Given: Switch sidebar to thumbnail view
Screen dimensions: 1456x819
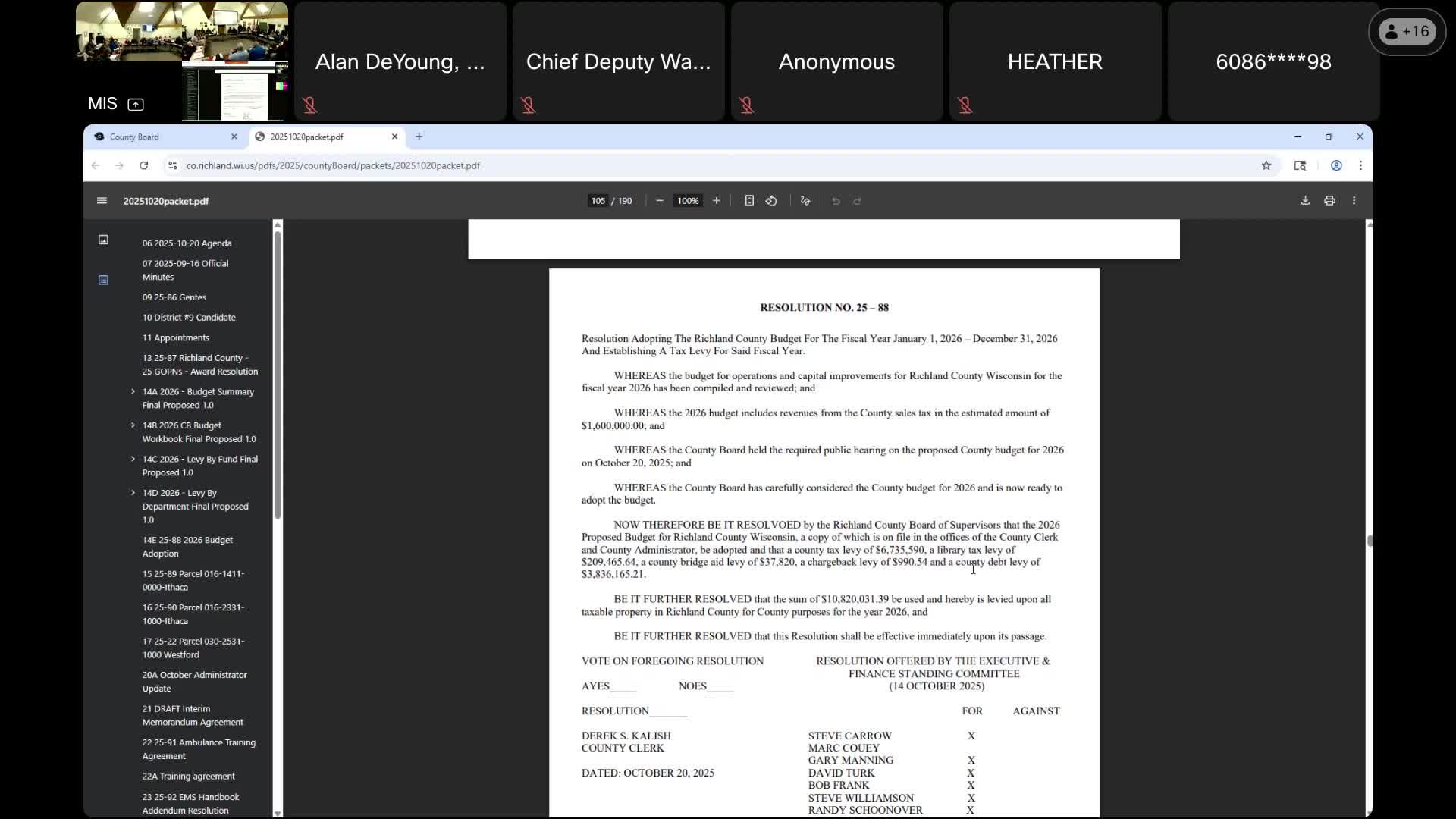Looking at the screenshot, I should 104,240.
